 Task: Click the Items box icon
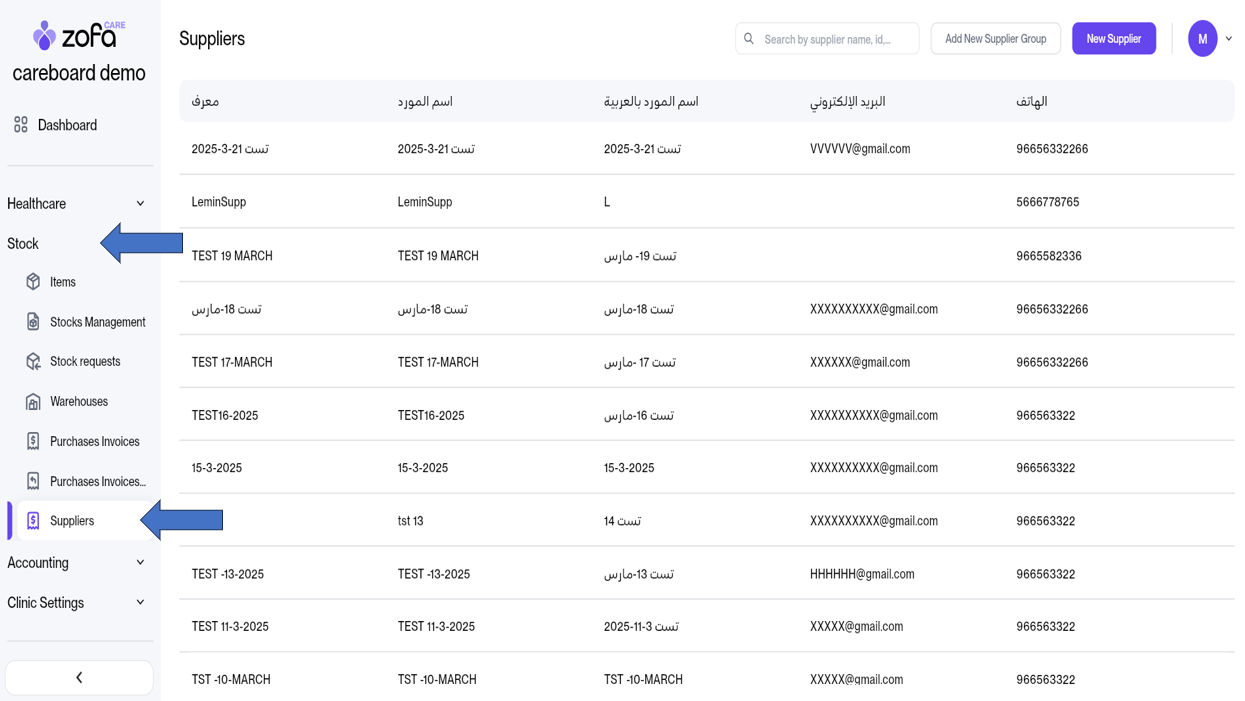tap(33, 282)
